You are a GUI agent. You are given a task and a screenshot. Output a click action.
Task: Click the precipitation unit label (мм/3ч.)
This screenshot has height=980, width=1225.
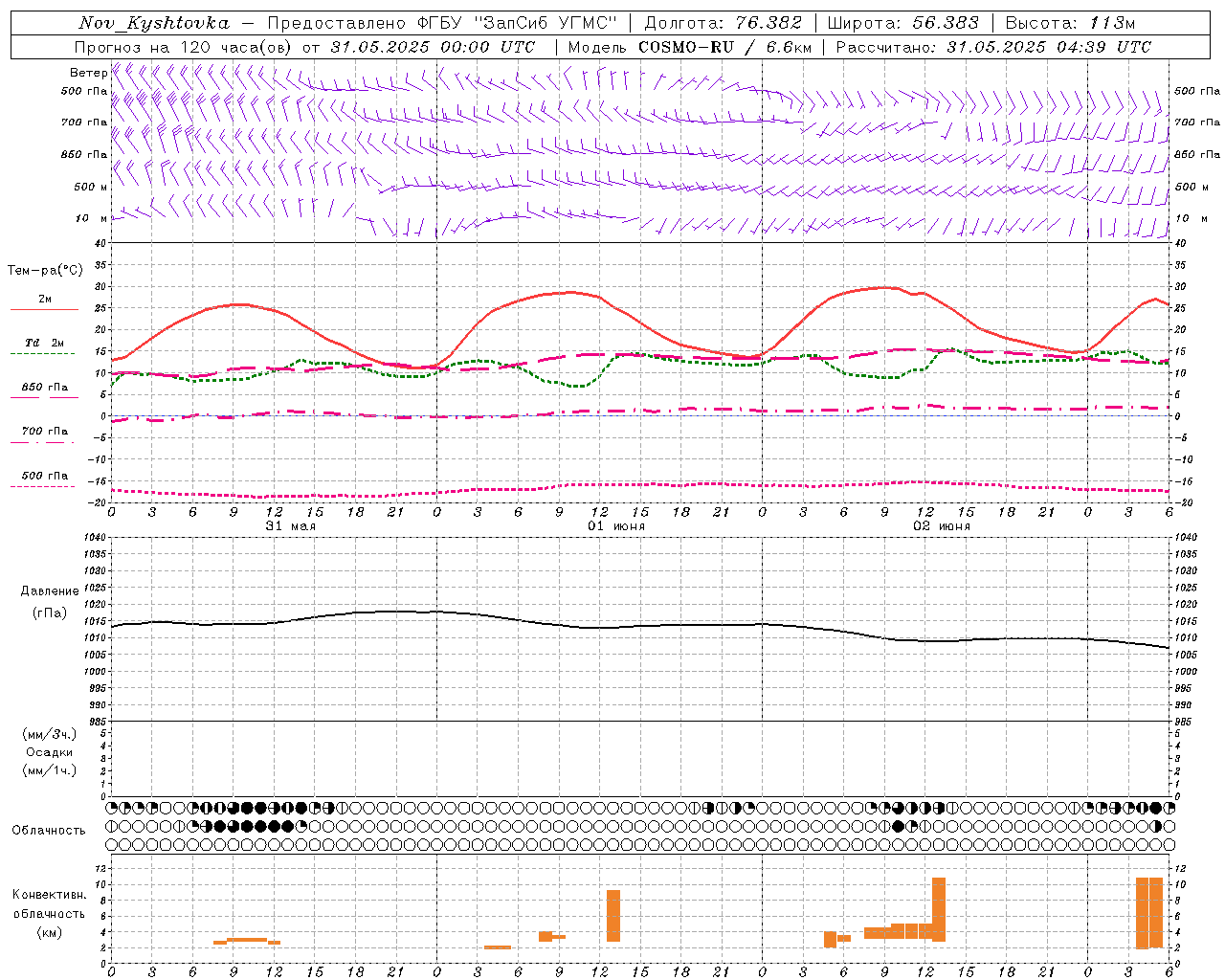click(x=50, y=734)
